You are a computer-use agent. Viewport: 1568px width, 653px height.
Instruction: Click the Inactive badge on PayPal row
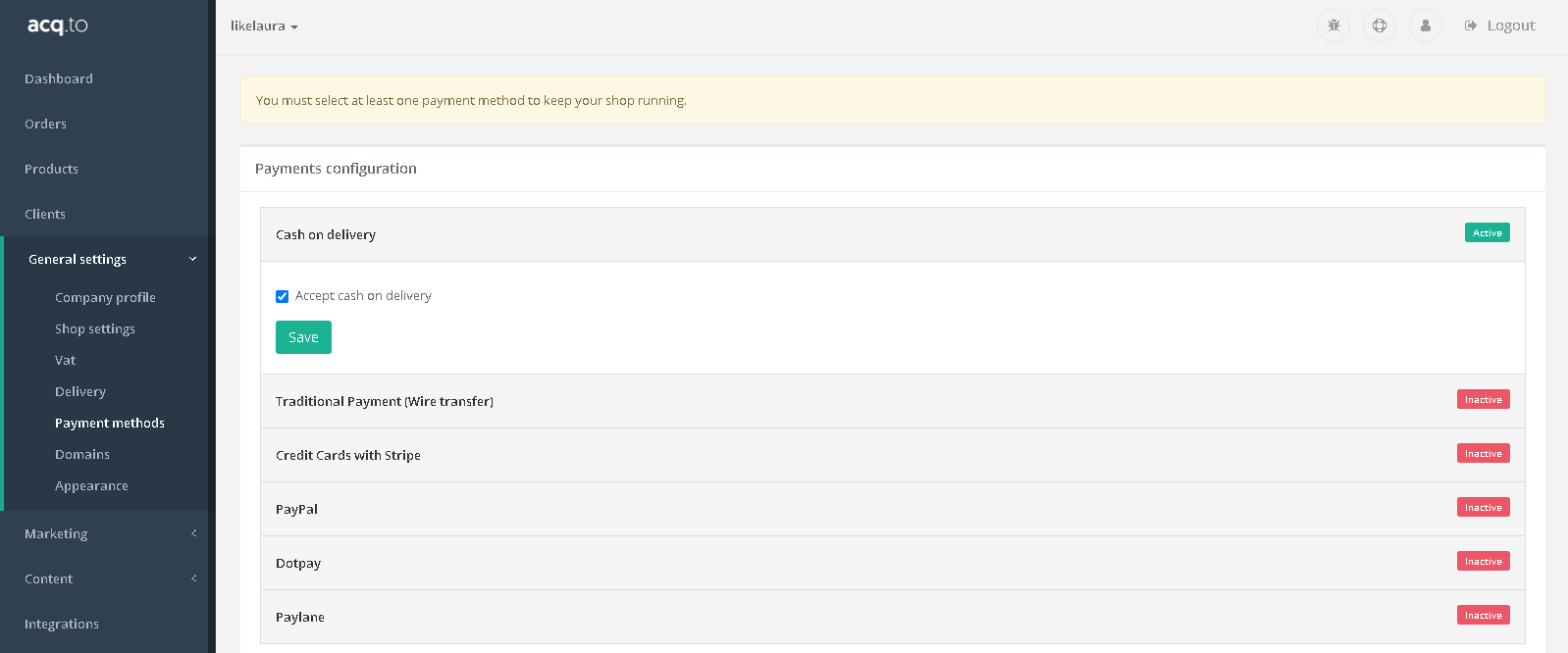point(1484,507)
